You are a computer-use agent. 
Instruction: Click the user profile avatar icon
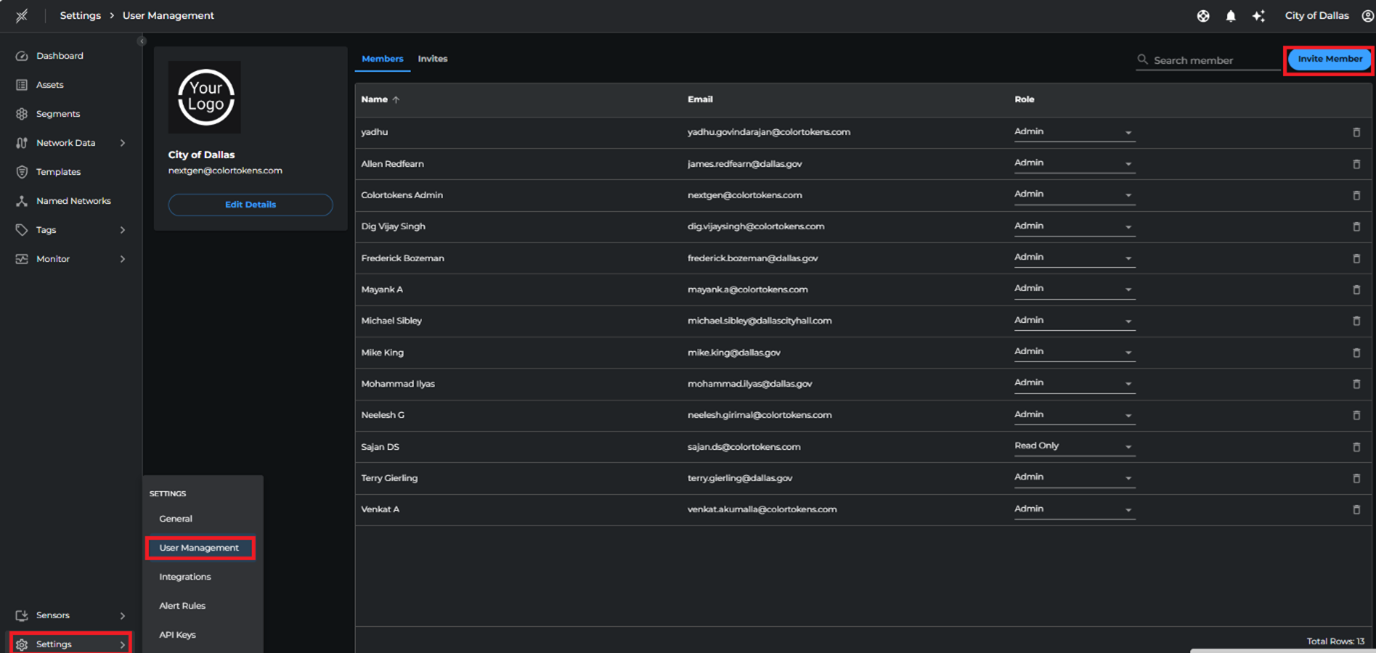tap(1367, 16)
